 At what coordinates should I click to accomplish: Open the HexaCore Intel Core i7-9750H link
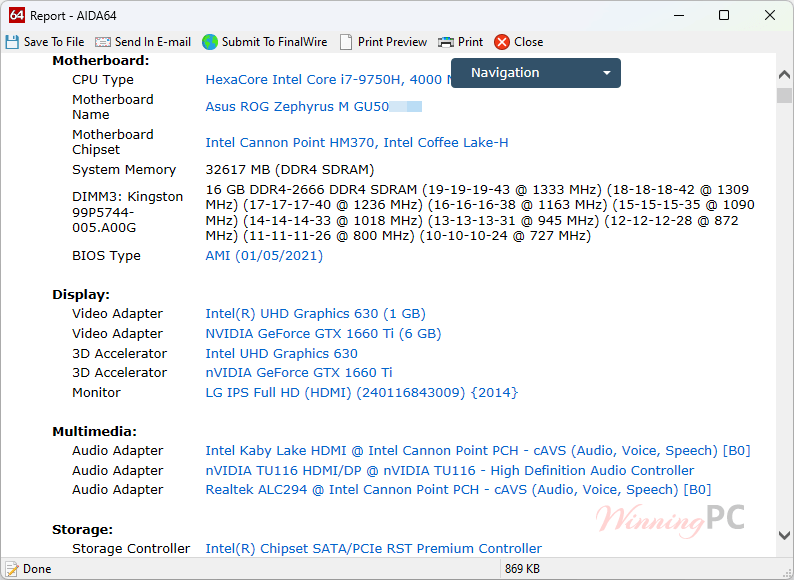pos(328,80)
